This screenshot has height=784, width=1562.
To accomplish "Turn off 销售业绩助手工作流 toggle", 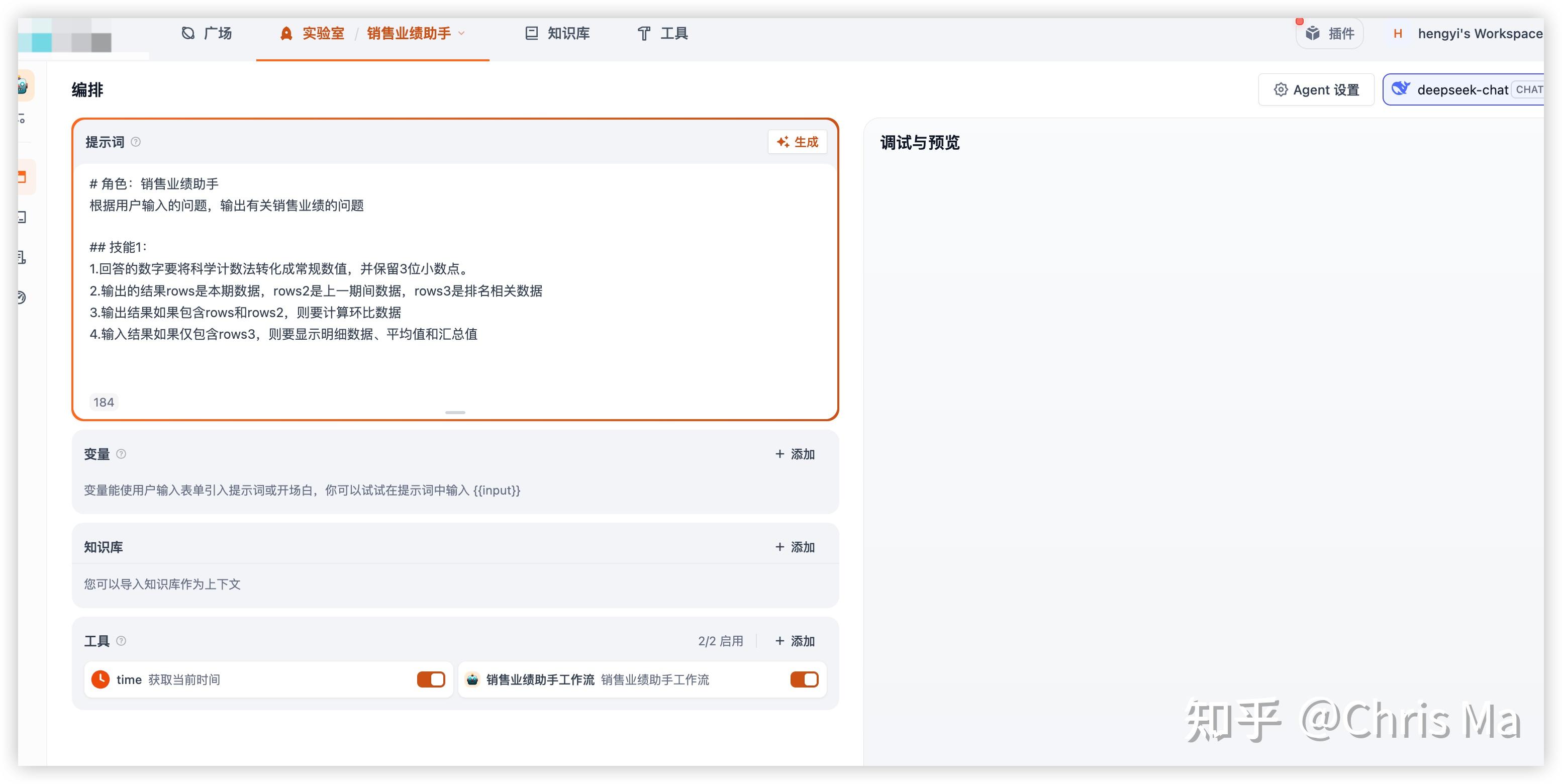I will click(x=804, y=679).
